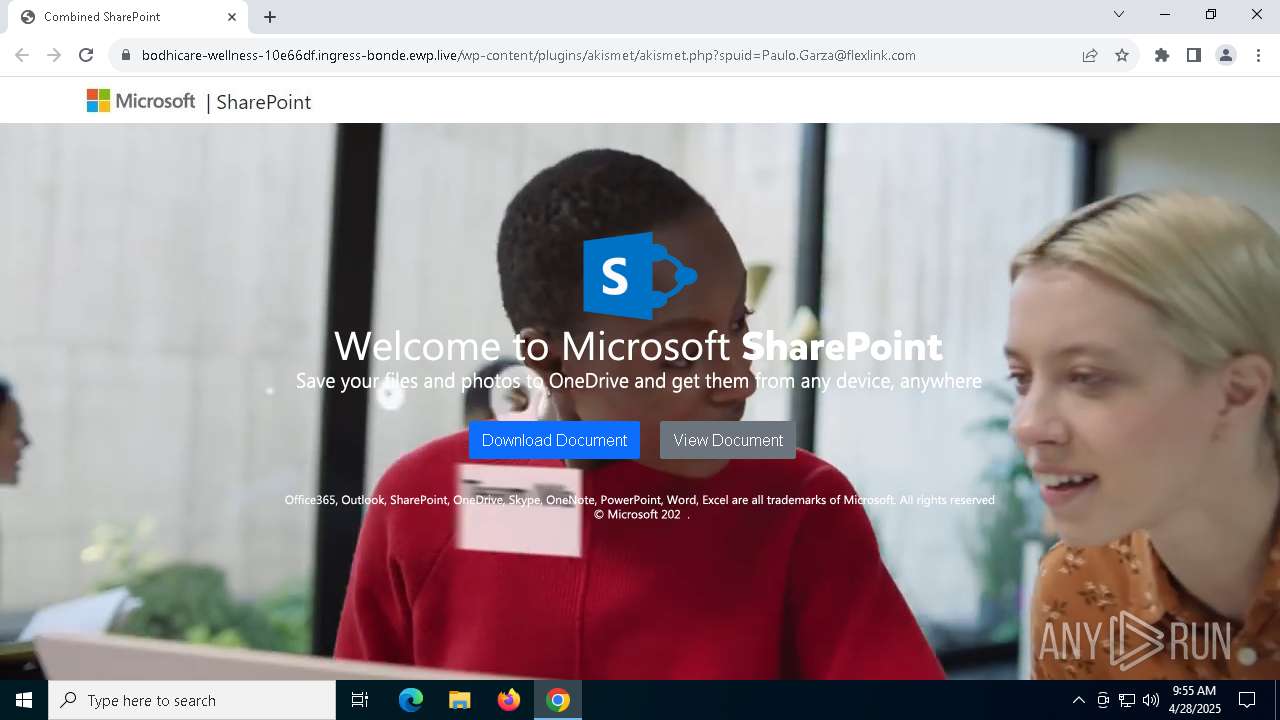The height and width of the screenshot is (720, 1280).
Task: Show hidden system tray icons
Action: click(x=1078, y=700)
